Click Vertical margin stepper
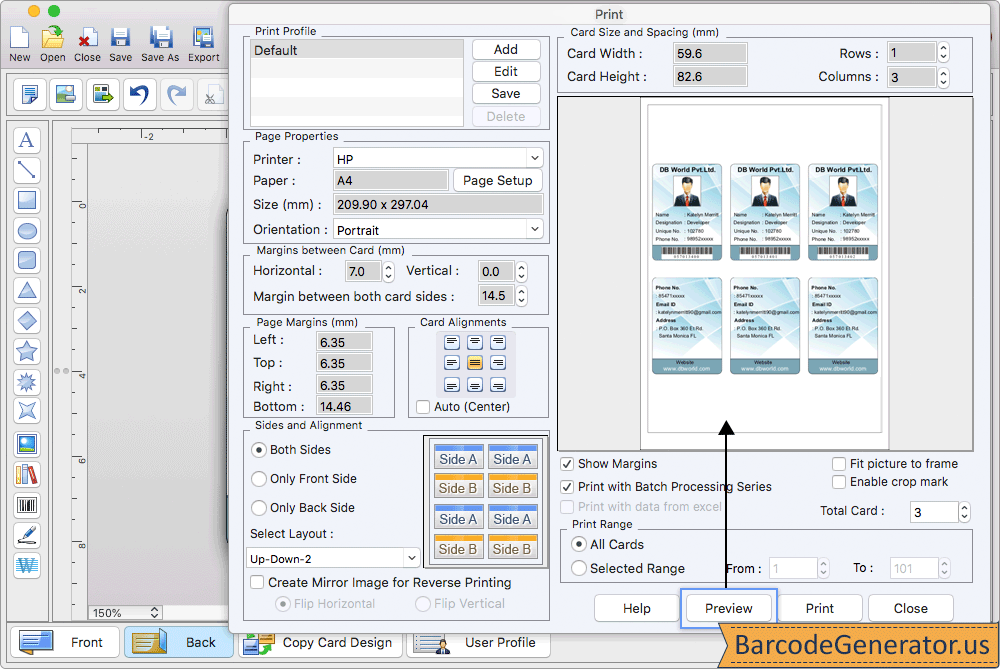The image size is (1000, 669). tap(521, 272)
